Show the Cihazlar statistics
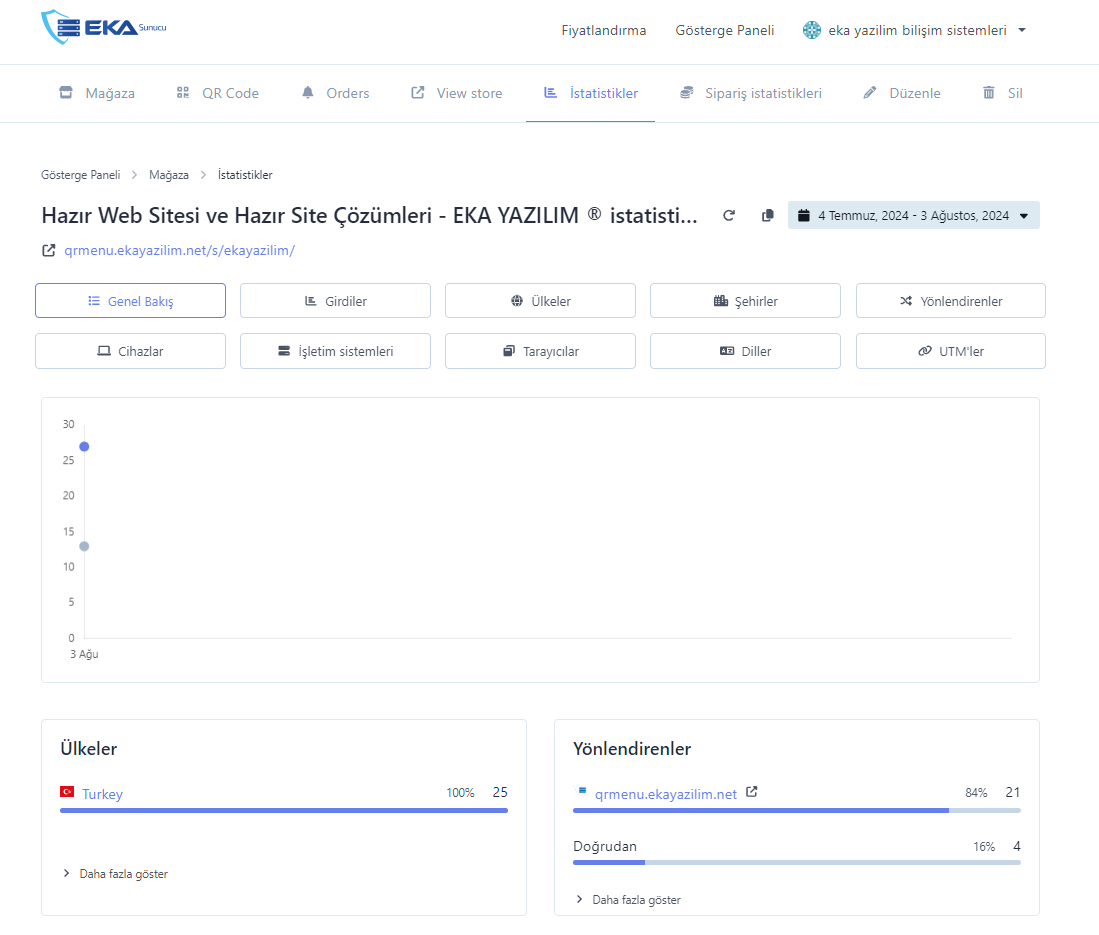The width and height of the screenshot is (1099, 935). pyautogui.click(x=130, y=351)
